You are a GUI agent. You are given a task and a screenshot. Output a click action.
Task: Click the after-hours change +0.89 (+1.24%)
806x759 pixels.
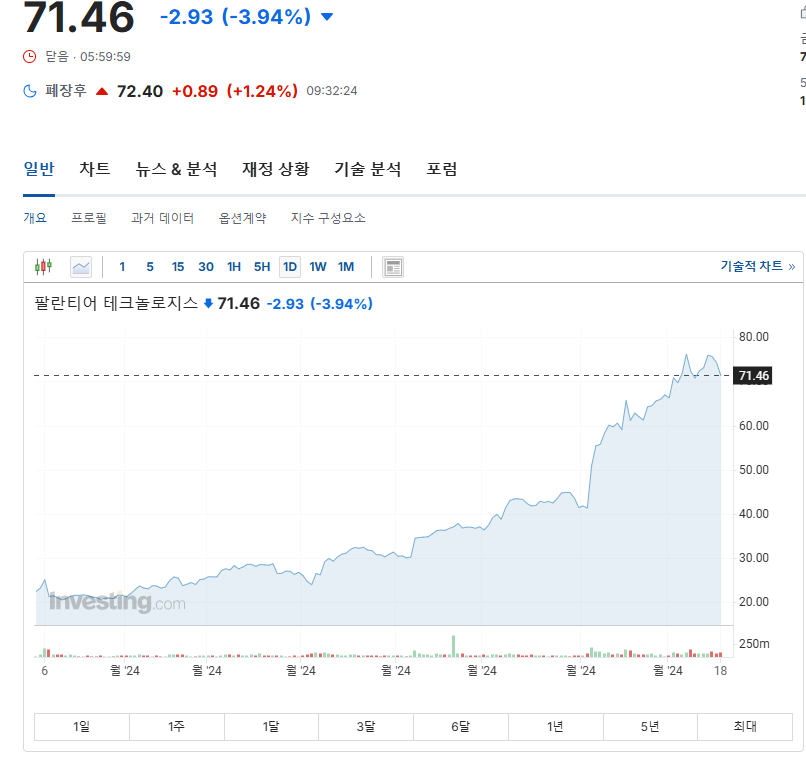point(234,91)
